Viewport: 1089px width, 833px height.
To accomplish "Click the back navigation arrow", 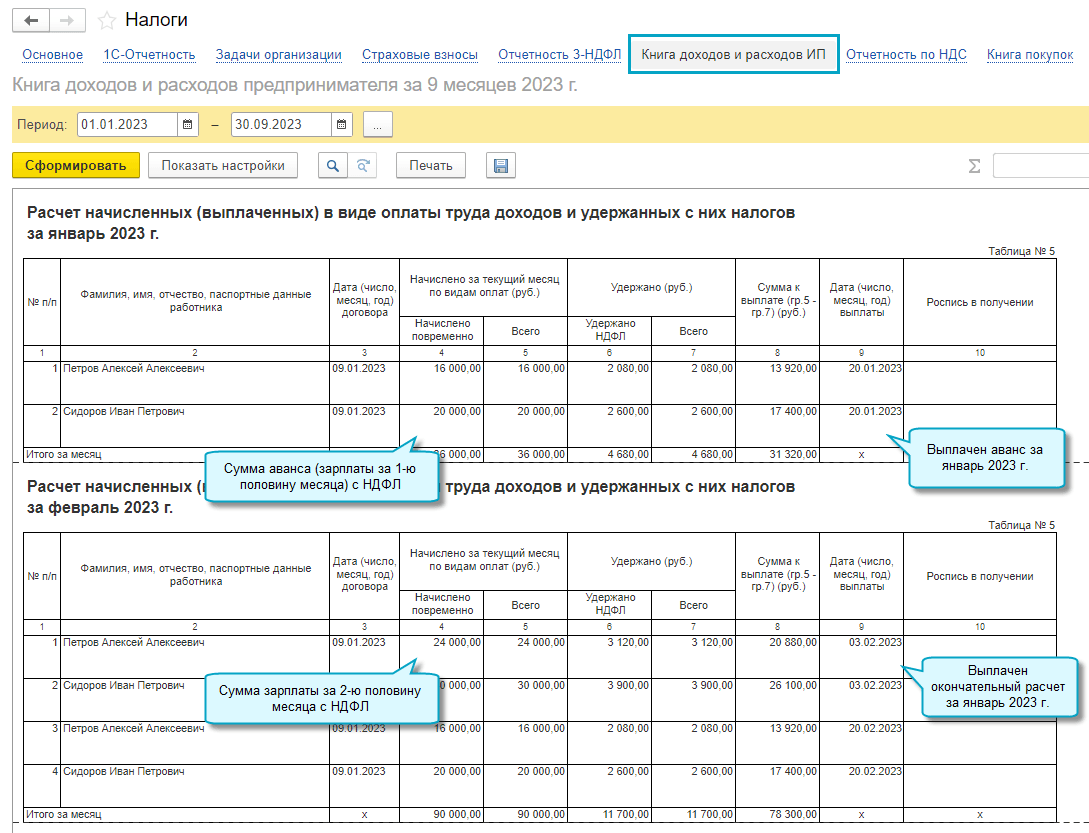I will click(31, 20).
